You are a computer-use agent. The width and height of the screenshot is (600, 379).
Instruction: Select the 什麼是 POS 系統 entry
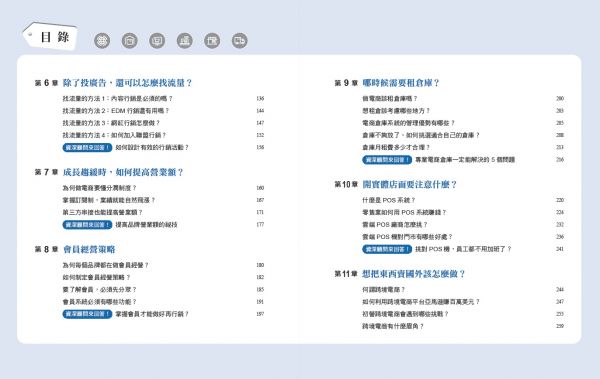(x=389, y=200)
